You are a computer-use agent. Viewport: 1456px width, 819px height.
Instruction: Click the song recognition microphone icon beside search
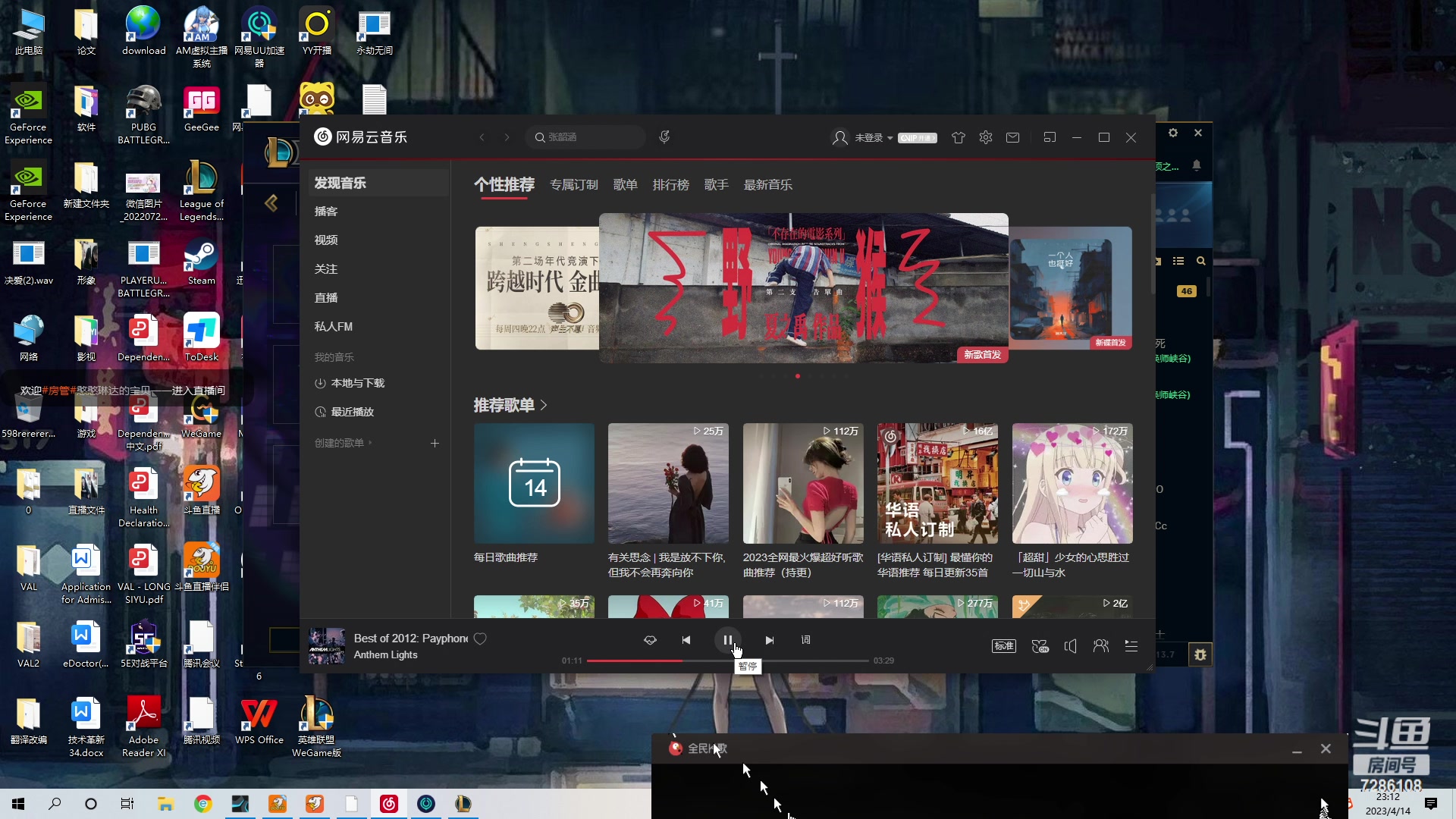coord(664,136)
